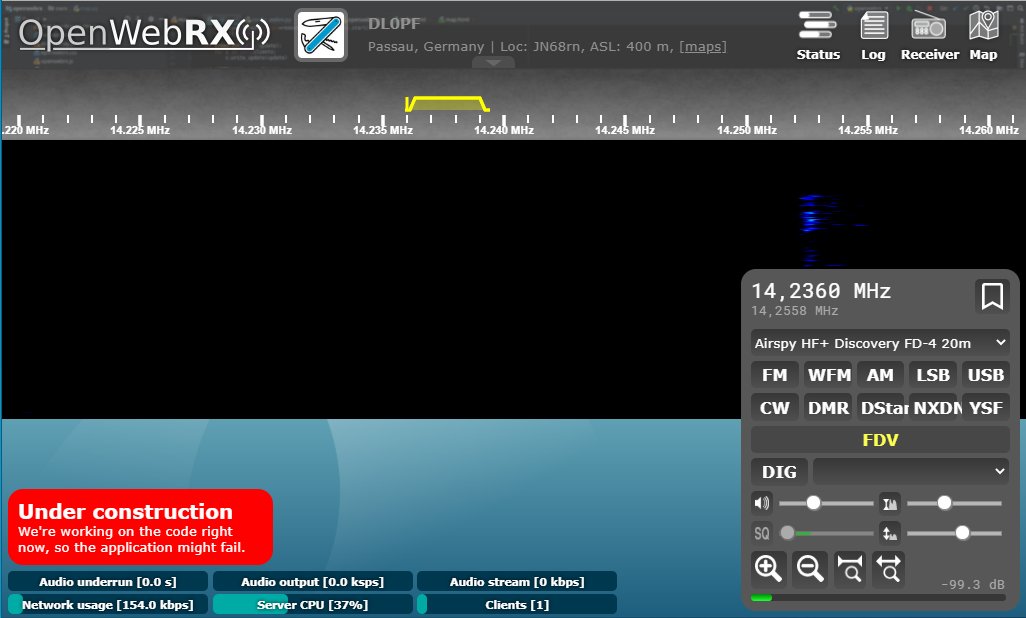This screenshot has height=618, width=1026.
Task: Select NXDN digital voice mode
Action: pos(932,408)
